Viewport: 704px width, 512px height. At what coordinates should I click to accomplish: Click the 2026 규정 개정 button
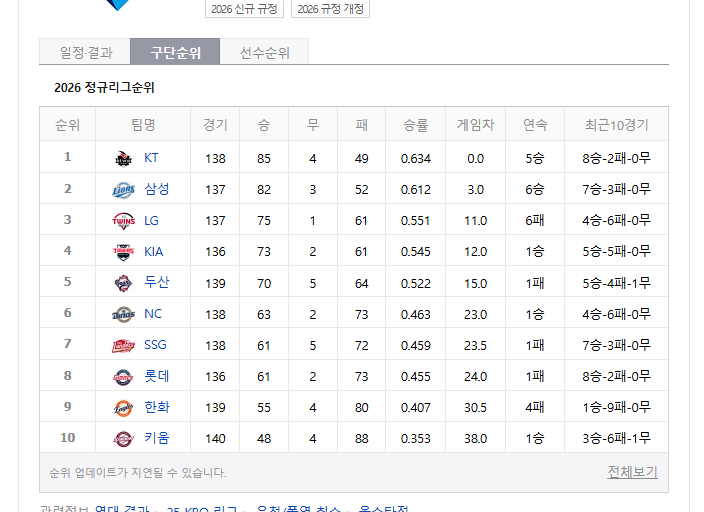330,9
